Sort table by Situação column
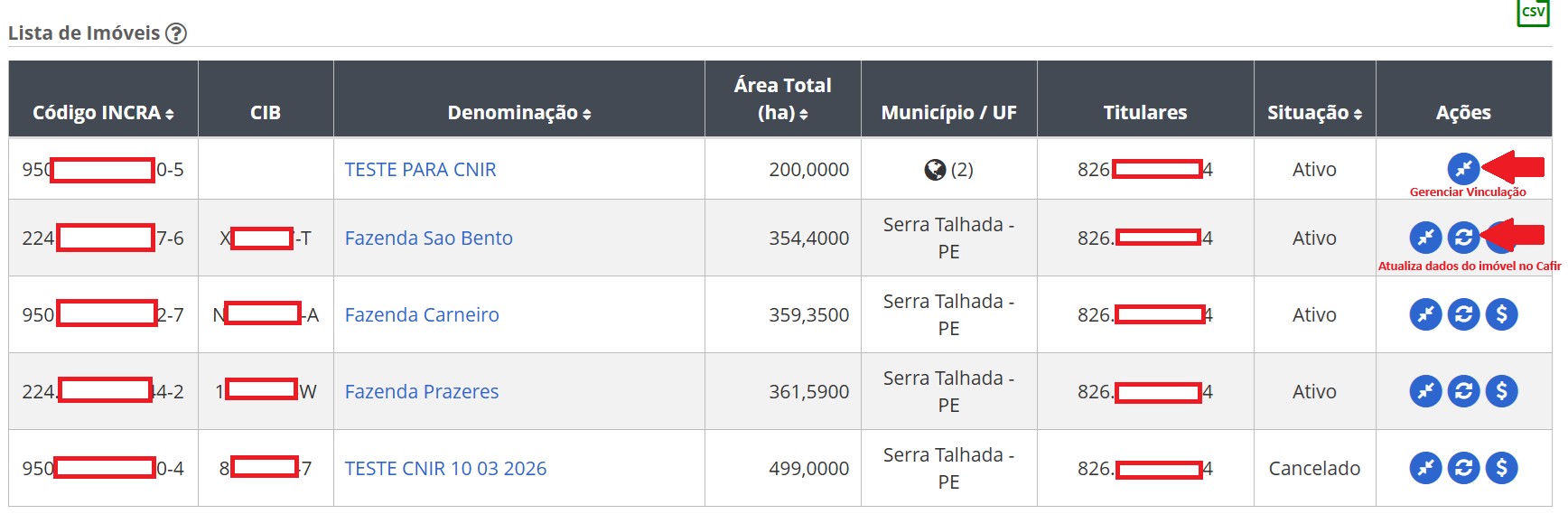Screen dimensions: 1568x514 (1314, 113)
